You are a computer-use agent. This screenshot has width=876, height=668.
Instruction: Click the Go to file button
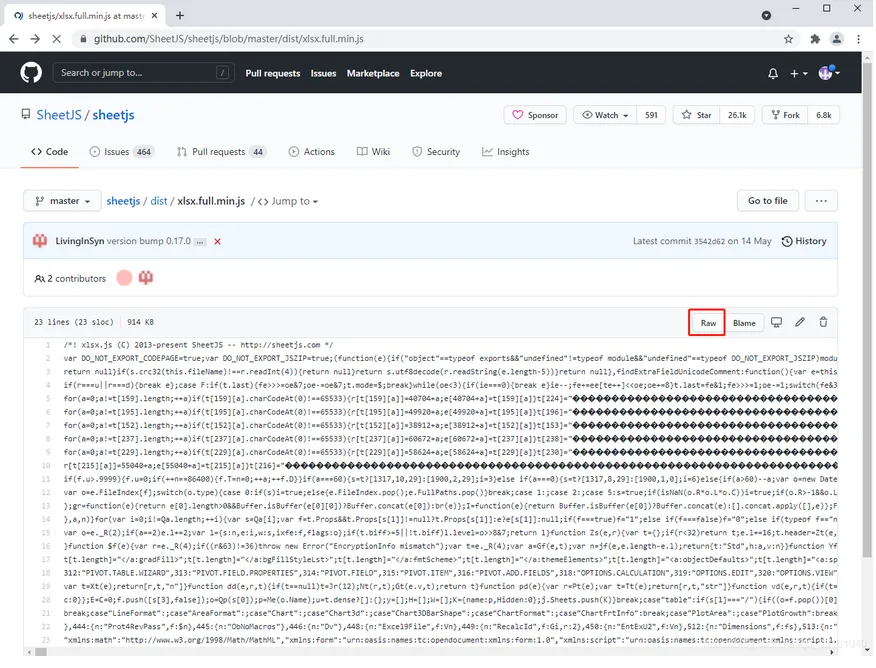click(768, 201)
